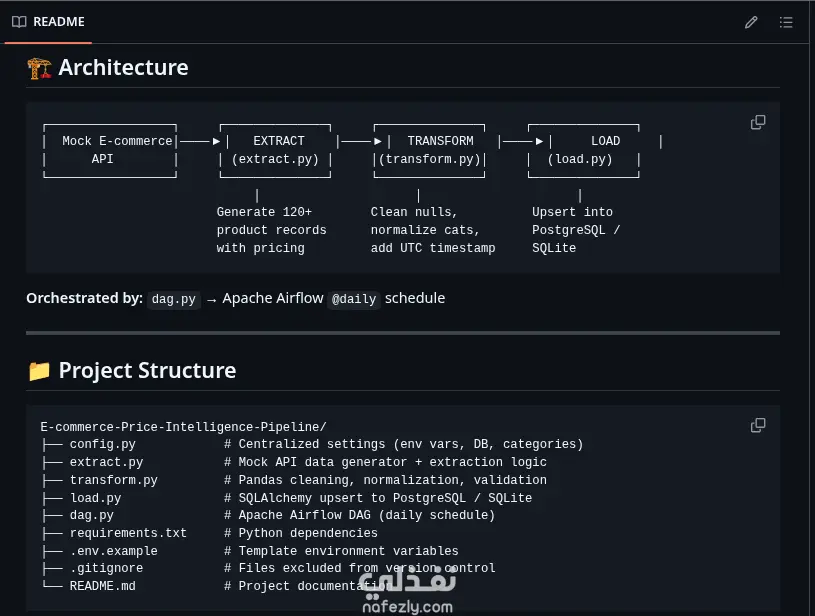Click the Project Structure heading
The height and width of the screenshot is (616, 815).
coord(147,371)
